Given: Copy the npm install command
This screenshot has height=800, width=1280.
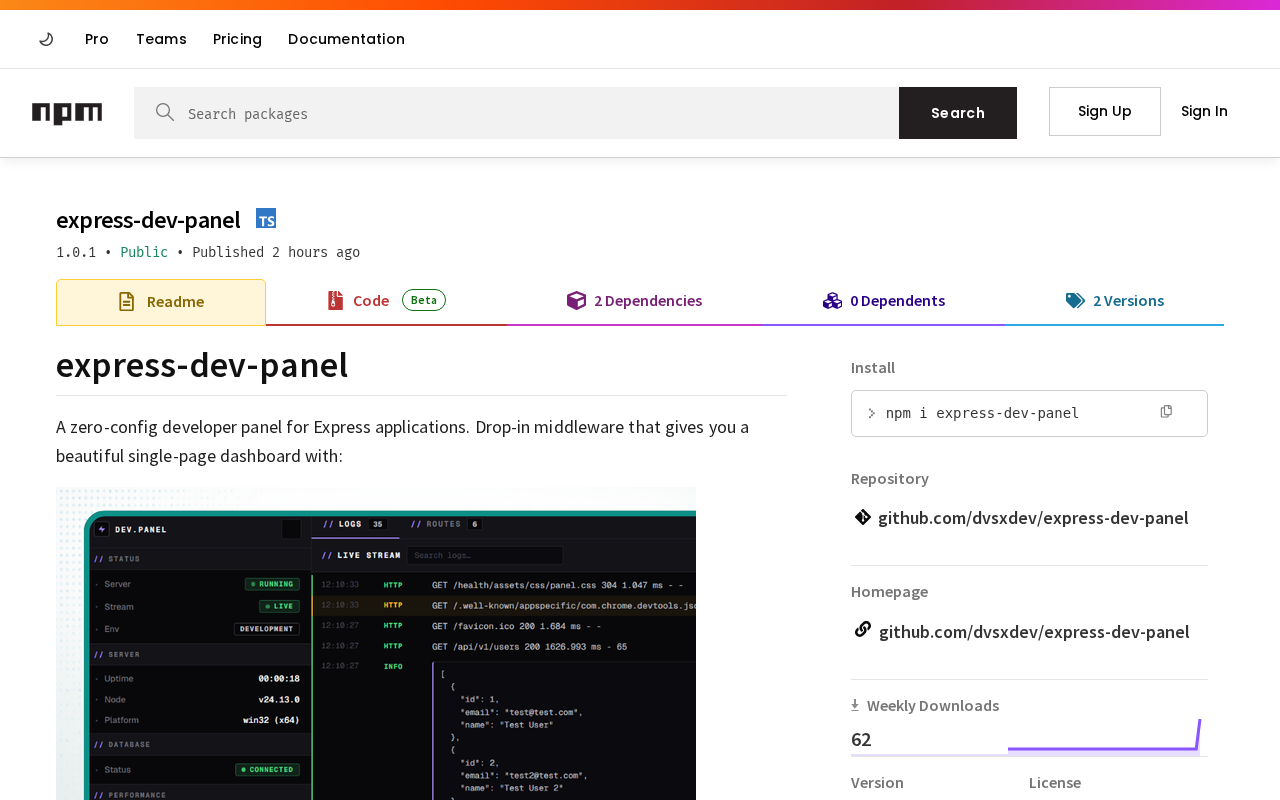Looking at the screenshot, I should pyautogui.click(x=1166, y=412).
